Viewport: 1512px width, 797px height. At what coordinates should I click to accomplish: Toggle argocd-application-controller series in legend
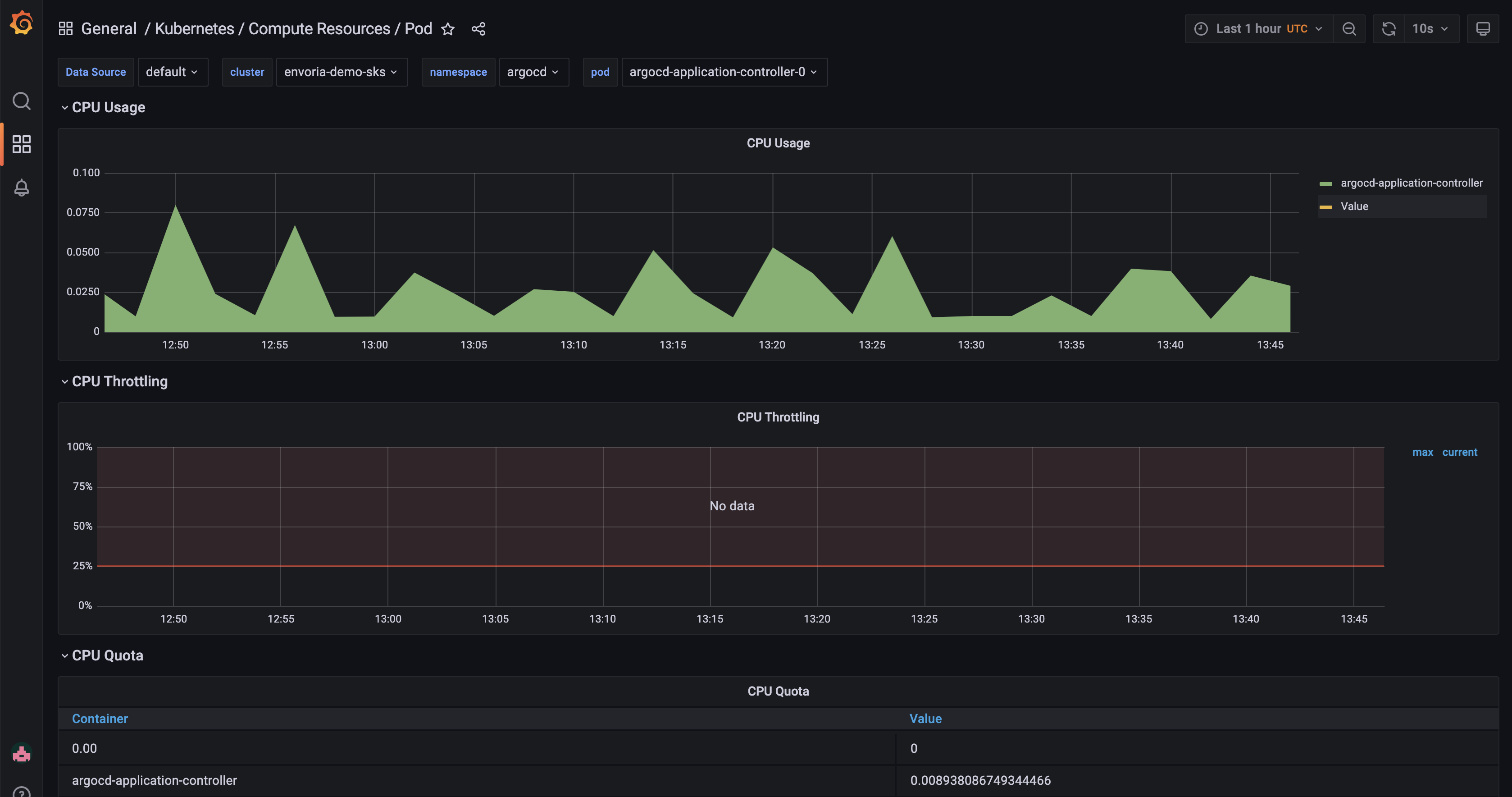pos(1411,183)
